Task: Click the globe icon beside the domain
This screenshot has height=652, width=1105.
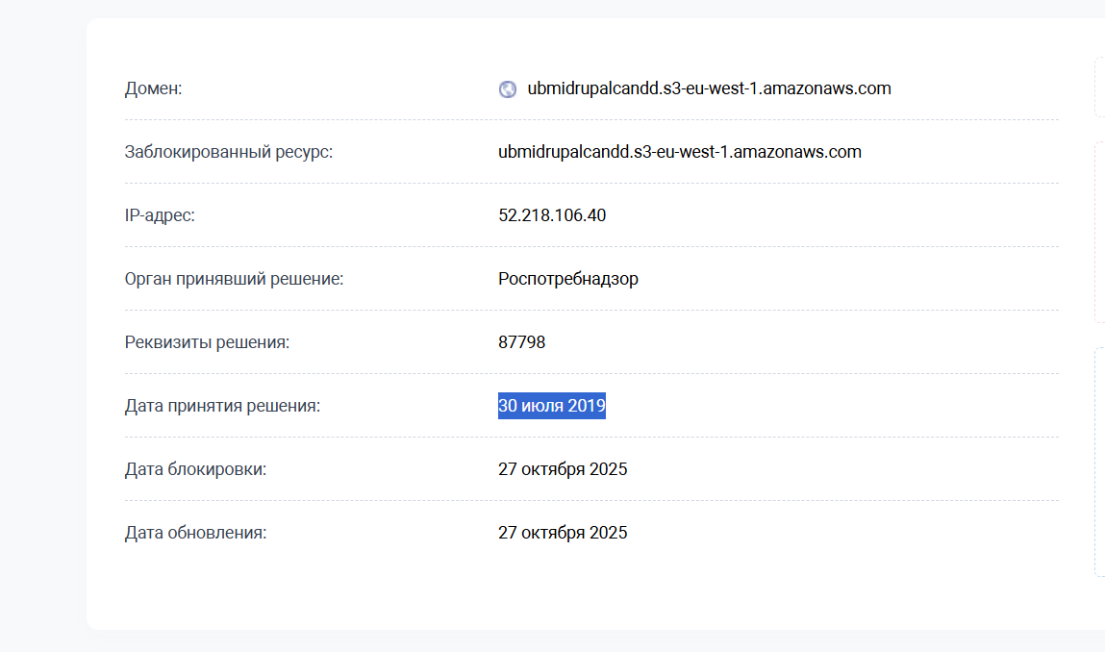Action: click(x=507, y=89)
